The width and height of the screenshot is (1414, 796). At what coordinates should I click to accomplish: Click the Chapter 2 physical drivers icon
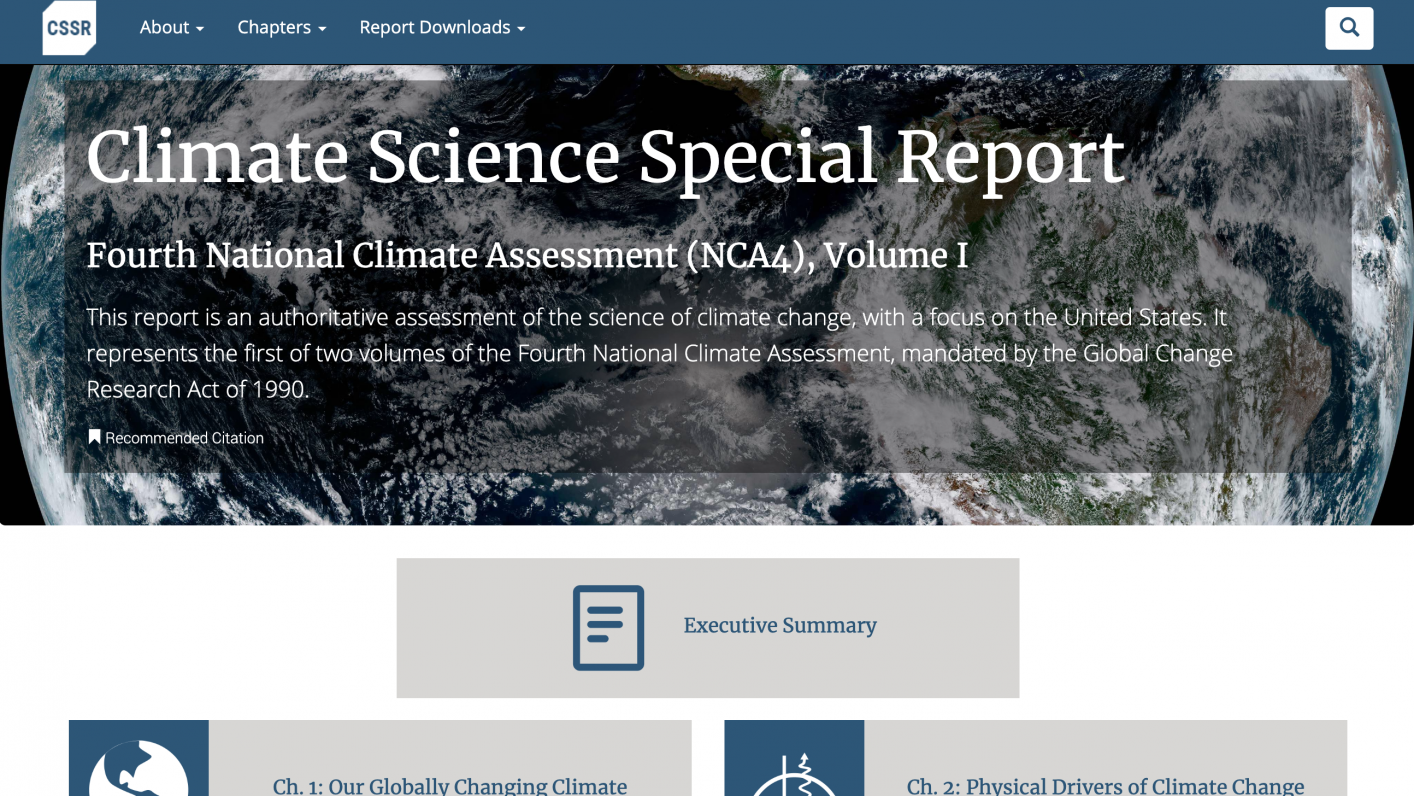pyautogui.click(x=794, y=772)
